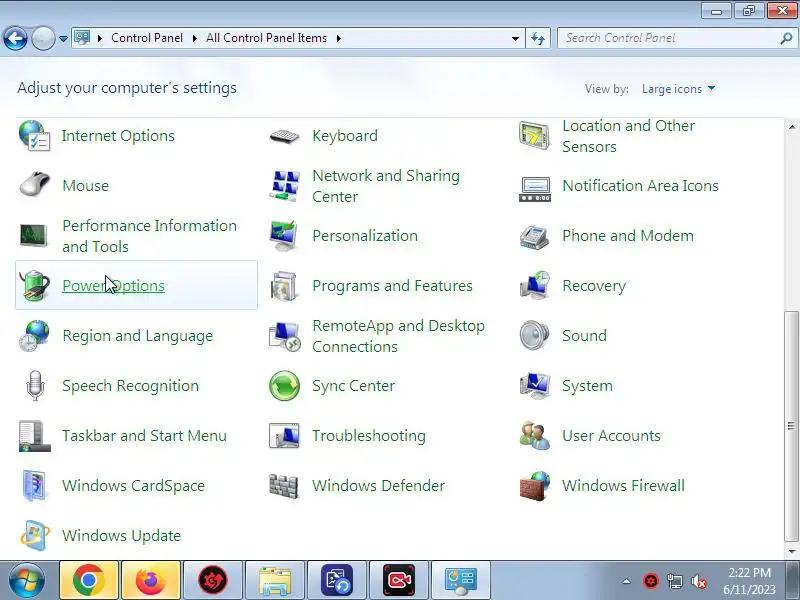
Task: Open the System link text
Action: pyautogui.click(x=587, y=386)
